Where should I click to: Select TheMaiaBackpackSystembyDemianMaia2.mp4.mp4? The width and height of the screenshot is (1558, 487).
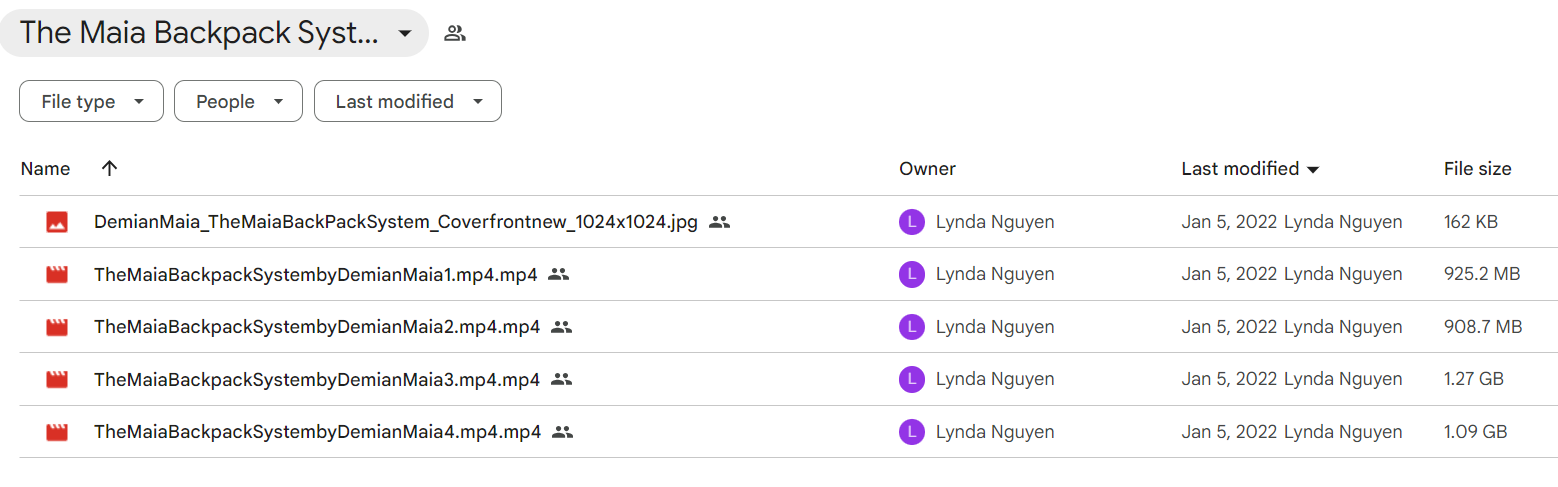[317, 327]
